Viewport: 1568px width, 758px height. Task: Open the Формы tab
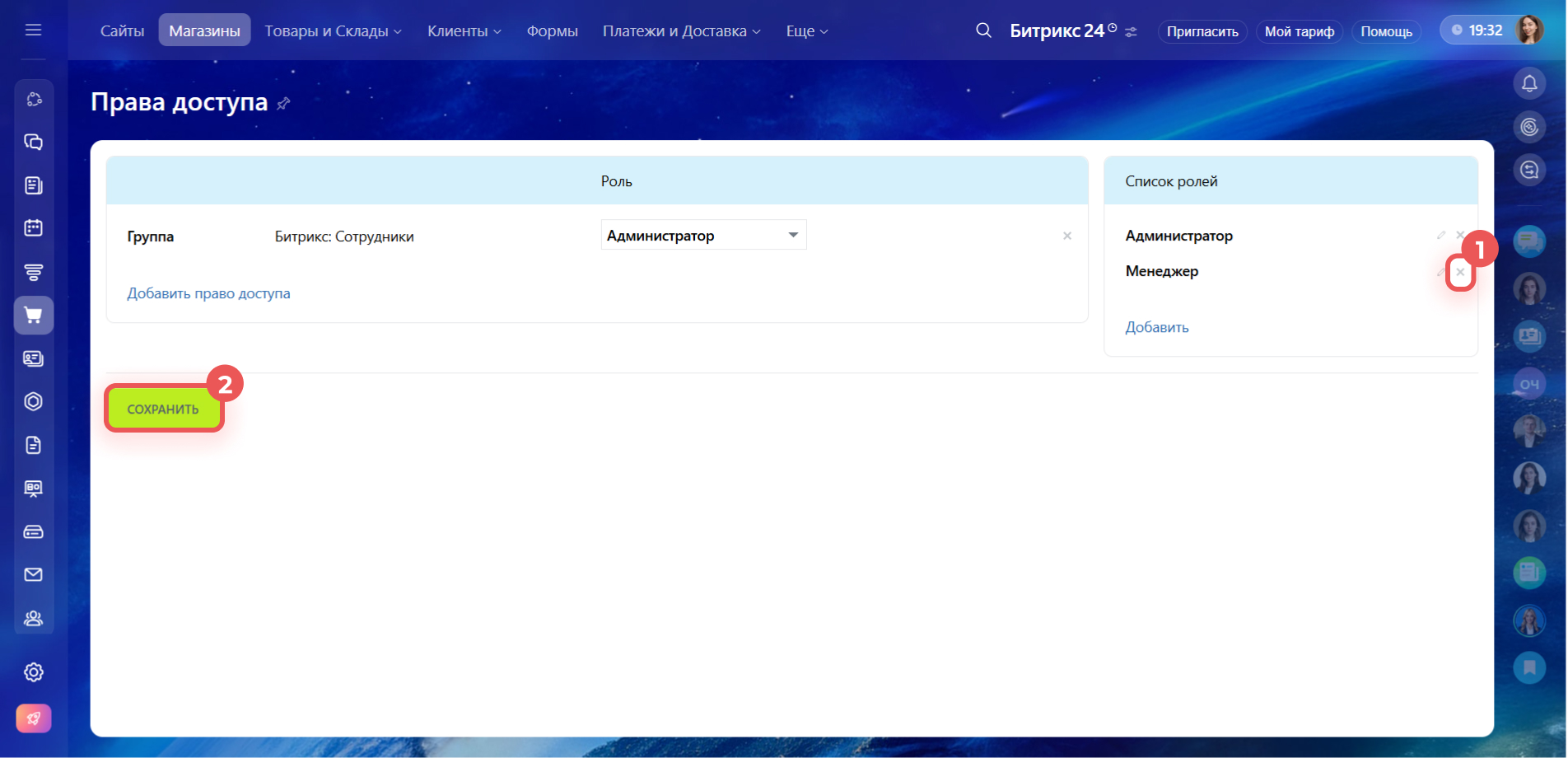click(552, 31)
